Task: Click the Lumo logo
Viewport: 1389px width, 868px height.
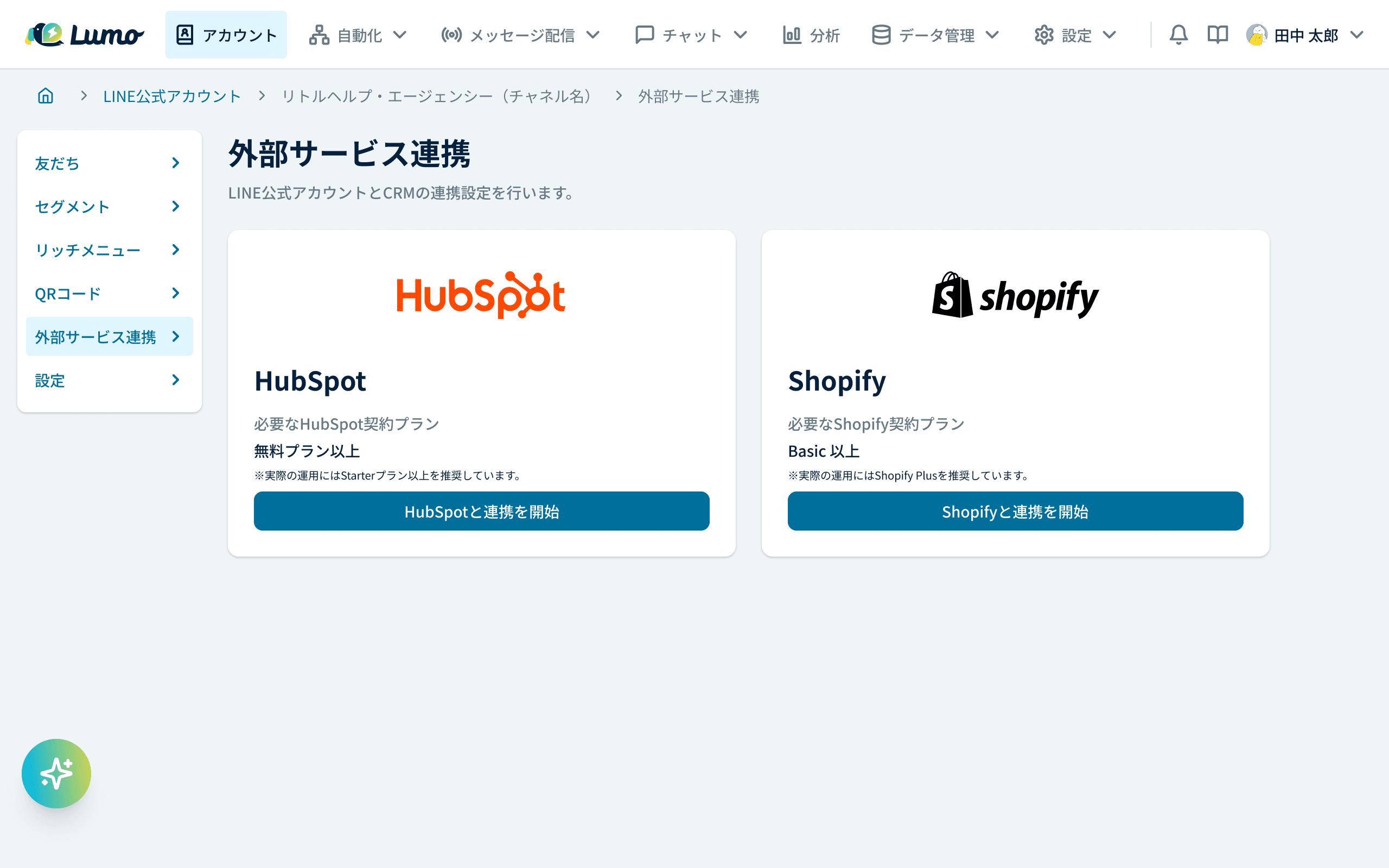Action: 85,34
